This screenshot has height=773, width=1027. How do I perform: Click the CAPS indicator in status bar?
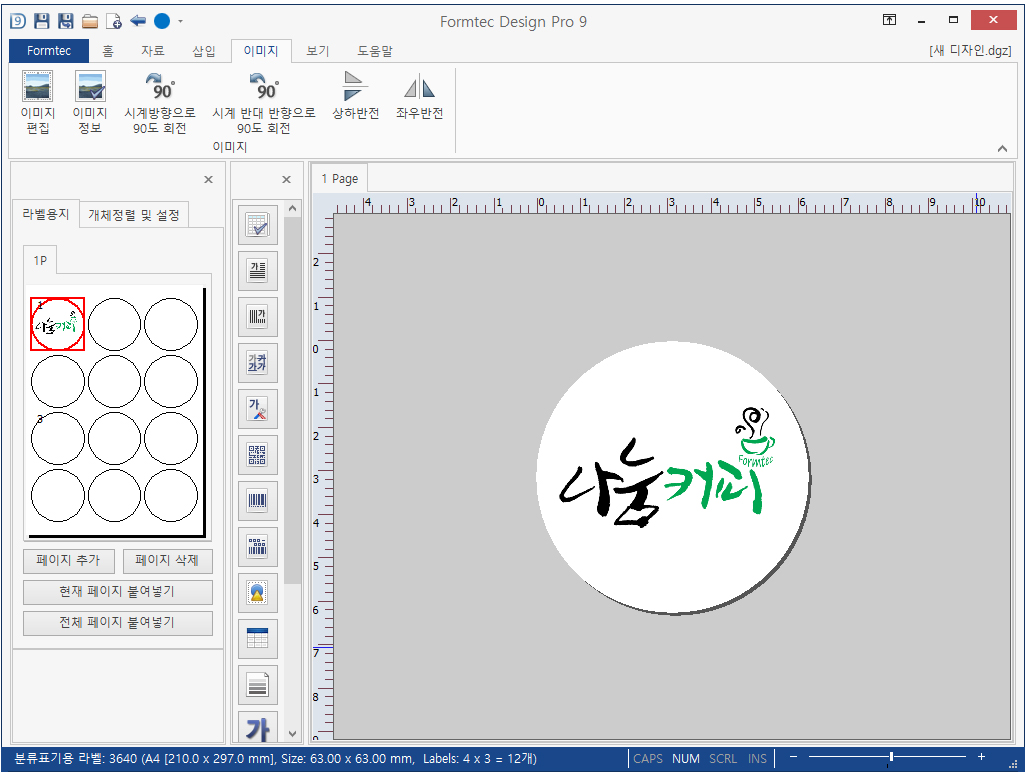(648, 759)
